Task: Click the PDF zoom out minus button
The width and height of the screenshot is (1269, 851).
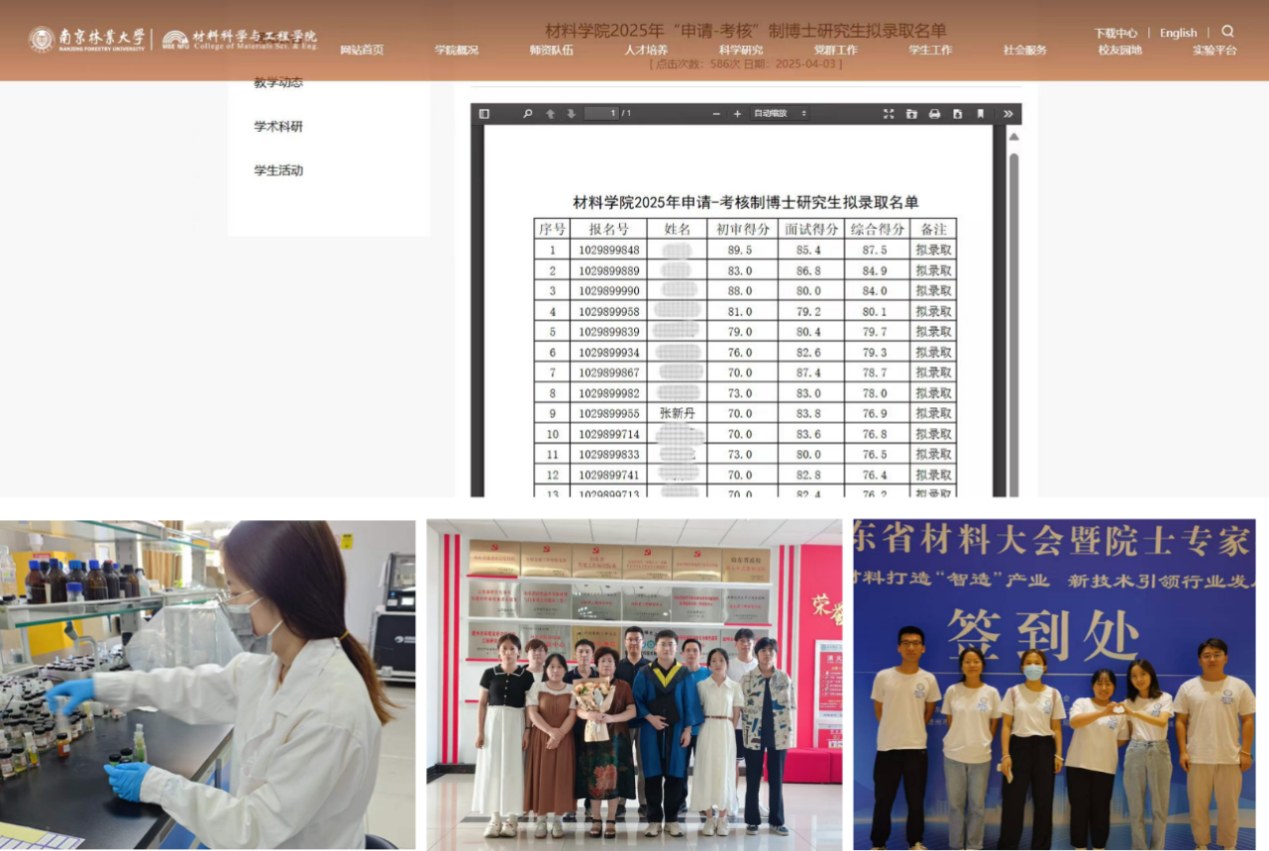Action: [x=716, y=114]
